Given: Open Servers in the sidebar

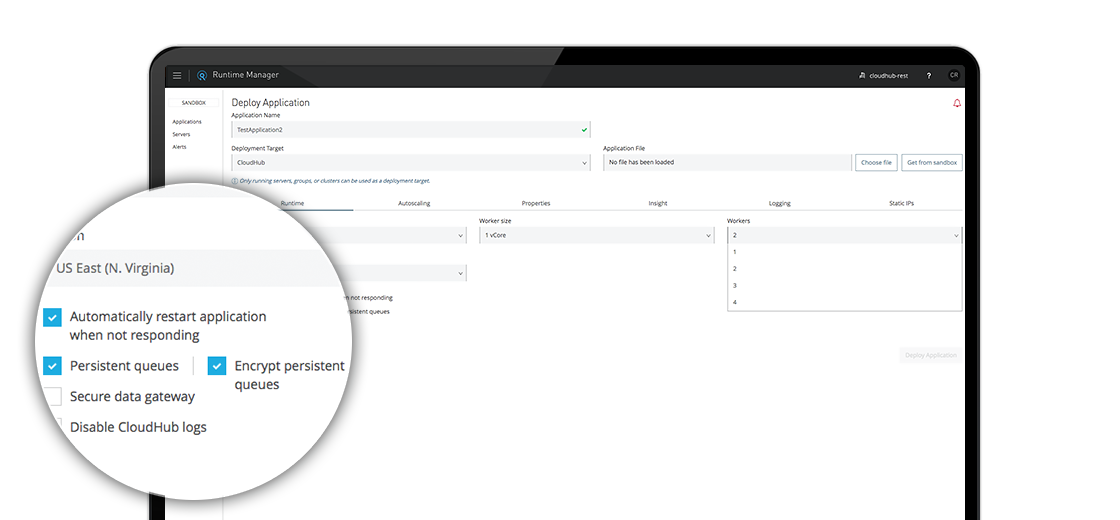Looking at the screenshot, I should [x=181, y=134].
